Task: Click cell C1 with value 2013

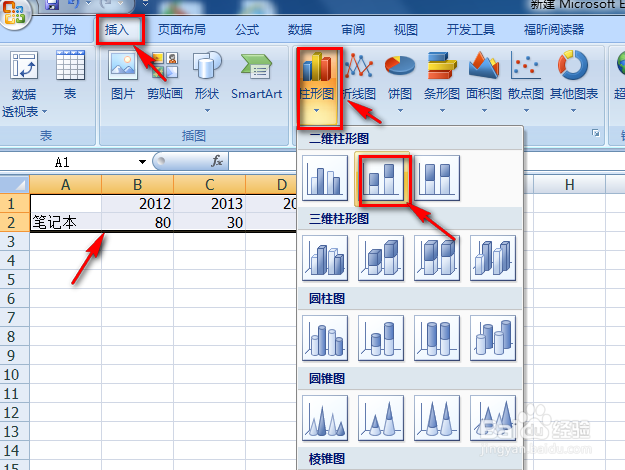Action: (210, 203)
